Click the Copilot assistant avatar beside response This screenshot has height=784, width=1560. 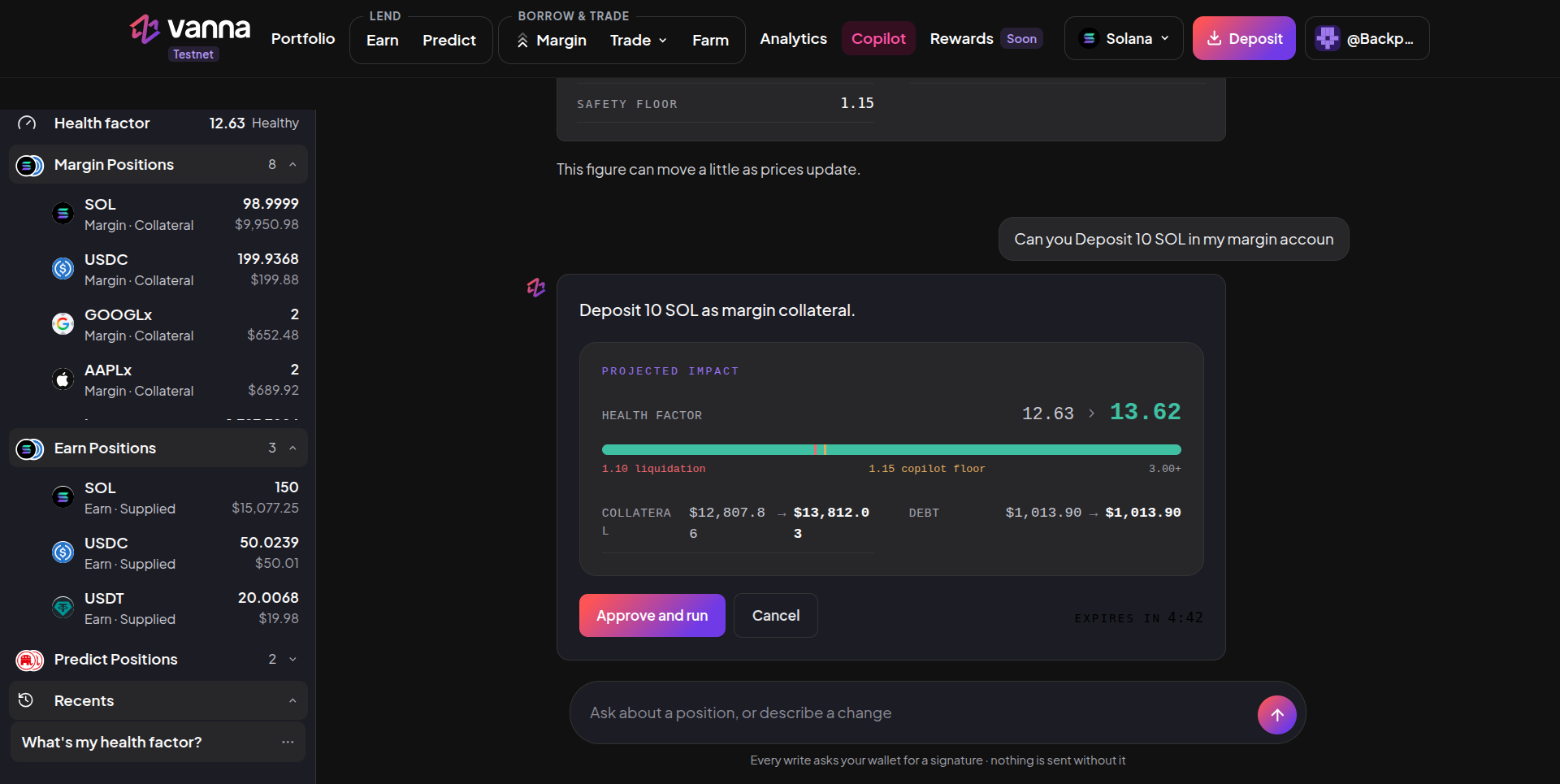tap(536, 288)
